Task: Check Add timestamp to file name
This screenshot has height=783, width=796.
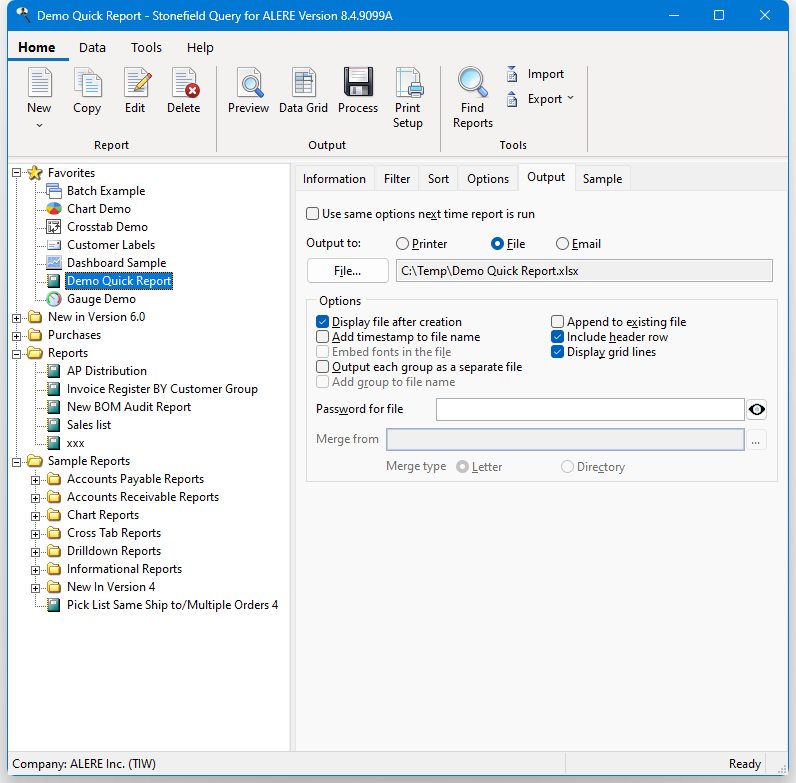Action: 322,337
